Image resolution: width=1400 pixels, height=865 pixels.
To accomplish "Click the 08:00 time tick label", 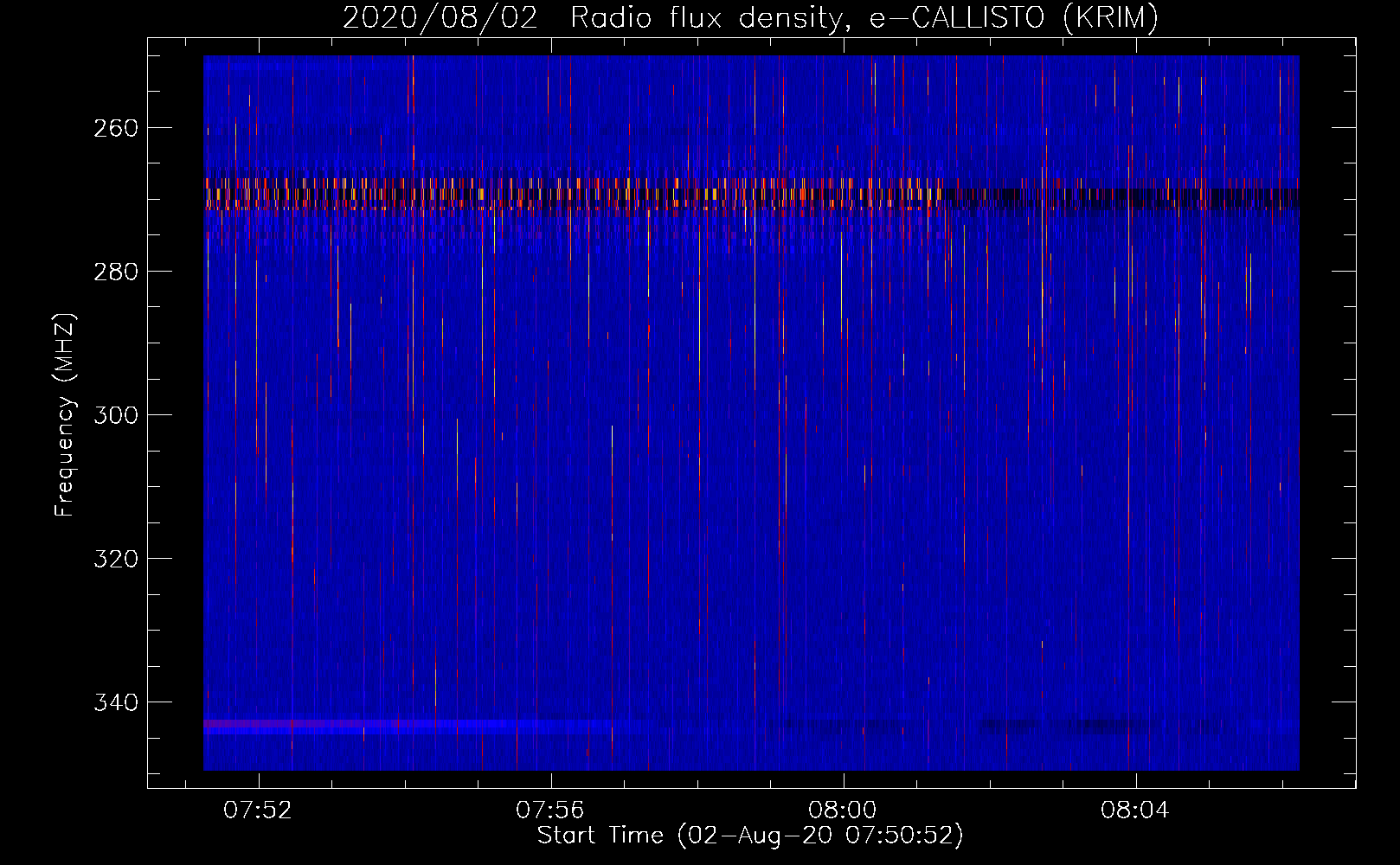I will pos(843,811).
